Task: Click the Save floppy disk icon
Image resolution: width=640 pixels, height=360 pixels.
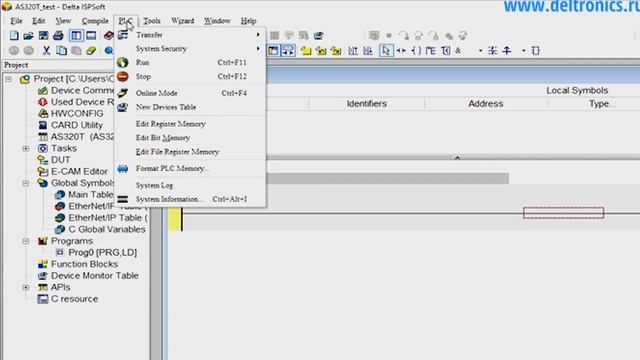Action: pyautogui.click(x=43, y=36)
